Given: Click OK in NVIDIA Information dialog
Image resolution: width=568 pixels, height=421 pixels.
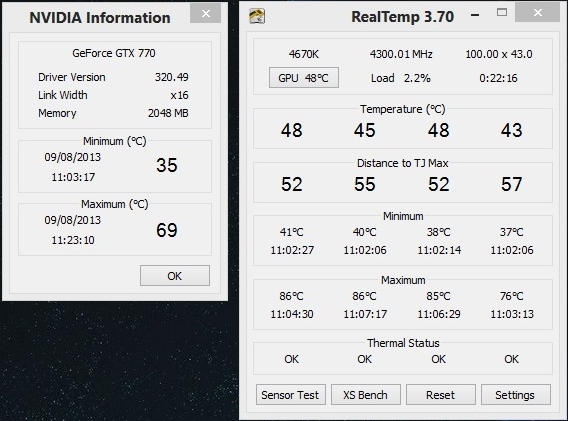Looking at the screenshot, I should [x=175, y=276].
